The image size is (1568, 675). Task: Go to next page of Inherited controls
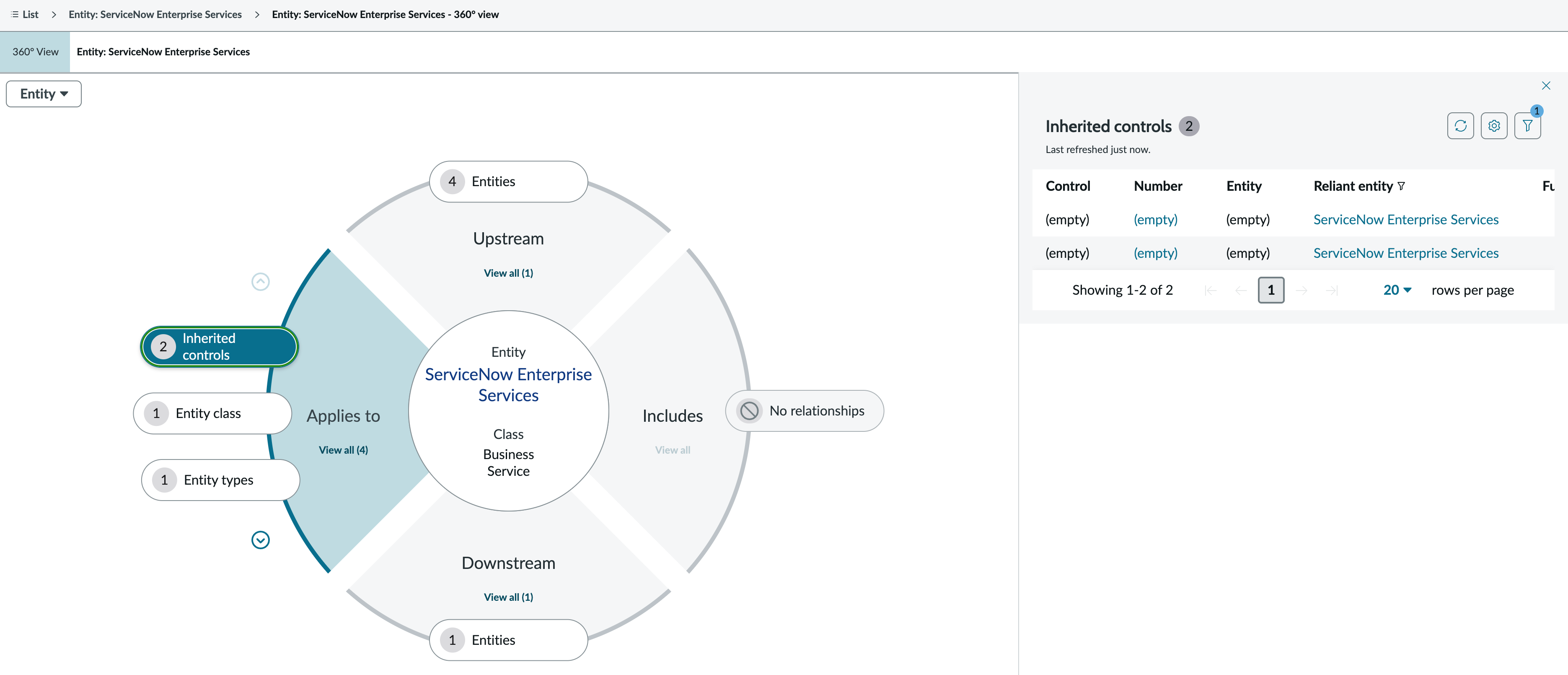[x=1302, y=291]
